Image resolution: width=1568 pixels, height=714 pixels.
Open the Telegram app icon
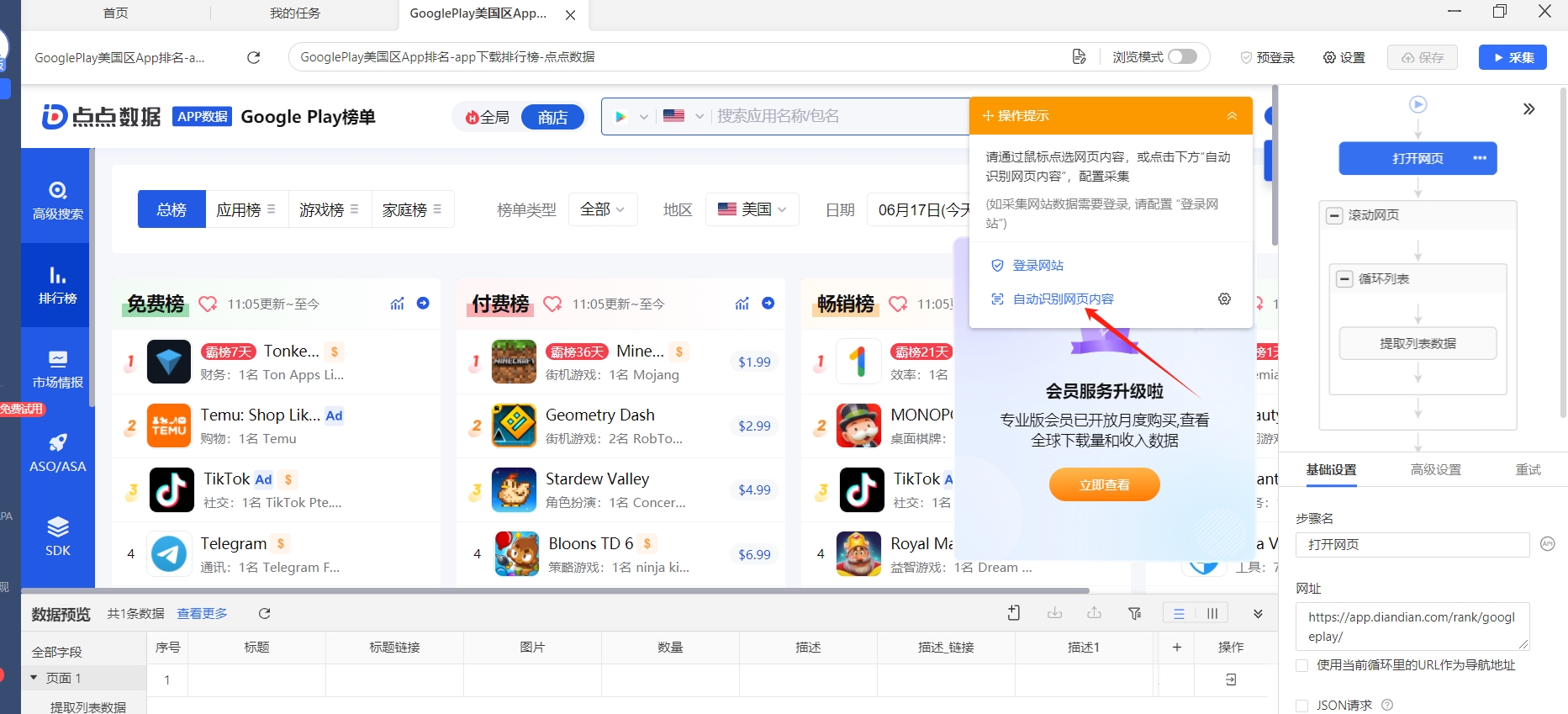coord(169,554)
